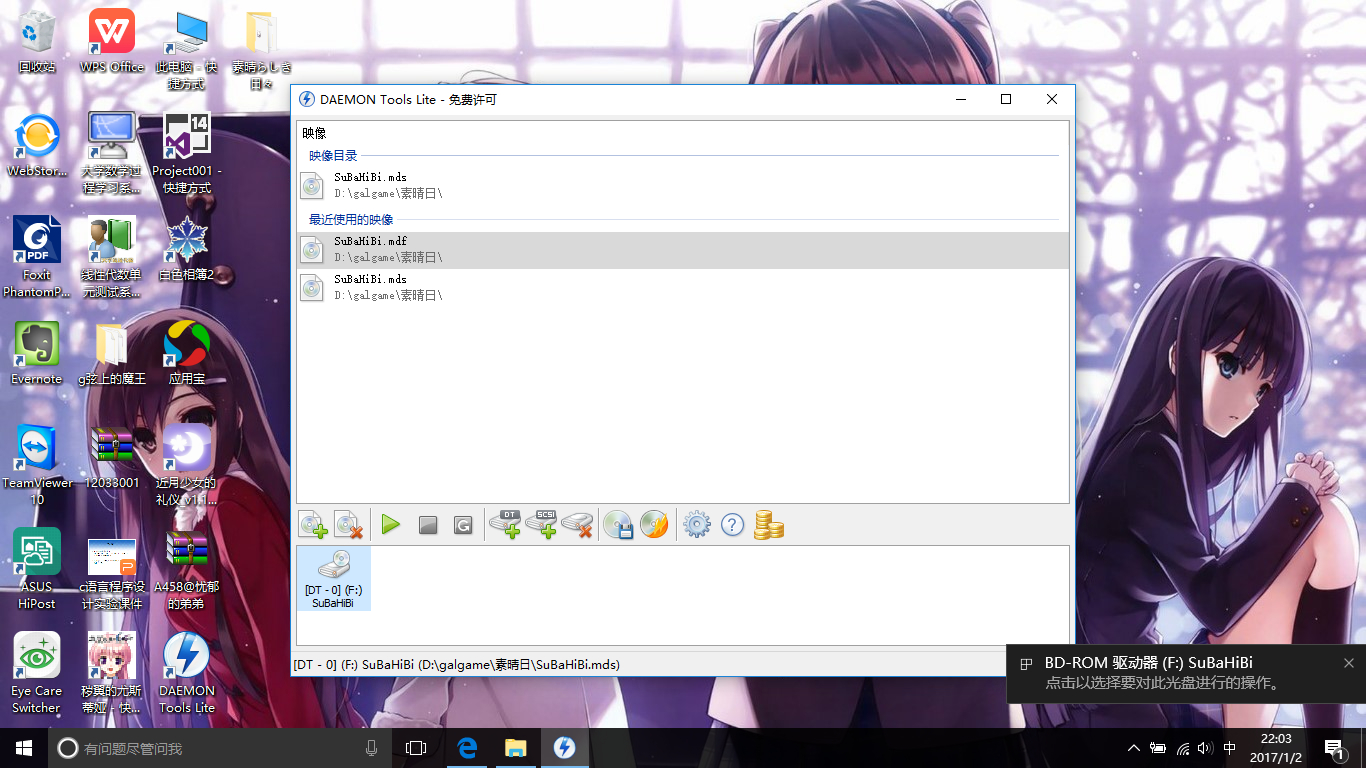
Task: Select the Eye Care Switcher desktop icon
Action: point(37,673)
